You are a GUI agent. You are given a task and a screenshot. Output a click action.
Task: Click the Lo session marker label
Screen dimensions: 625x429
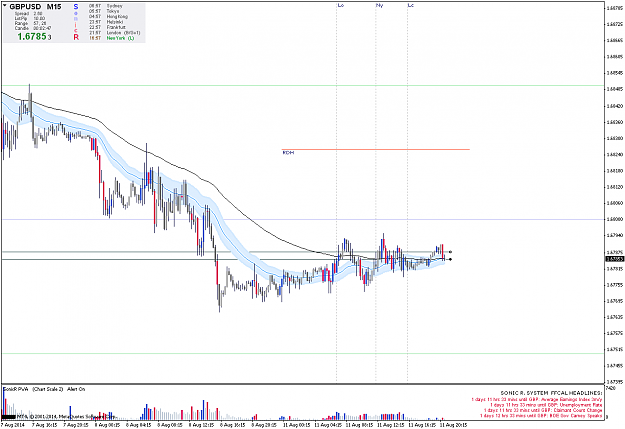point(341,5)
